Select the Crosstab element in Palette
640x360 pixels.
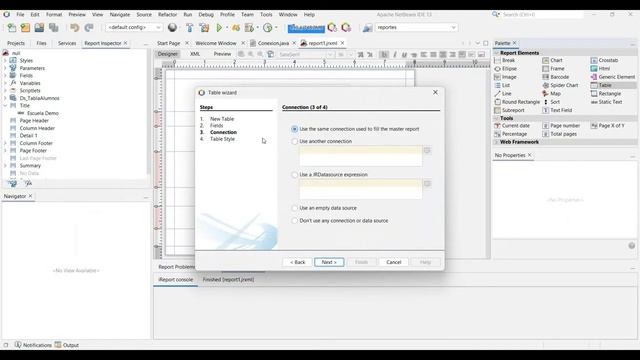pyautogui.click(x=604, y=60)
